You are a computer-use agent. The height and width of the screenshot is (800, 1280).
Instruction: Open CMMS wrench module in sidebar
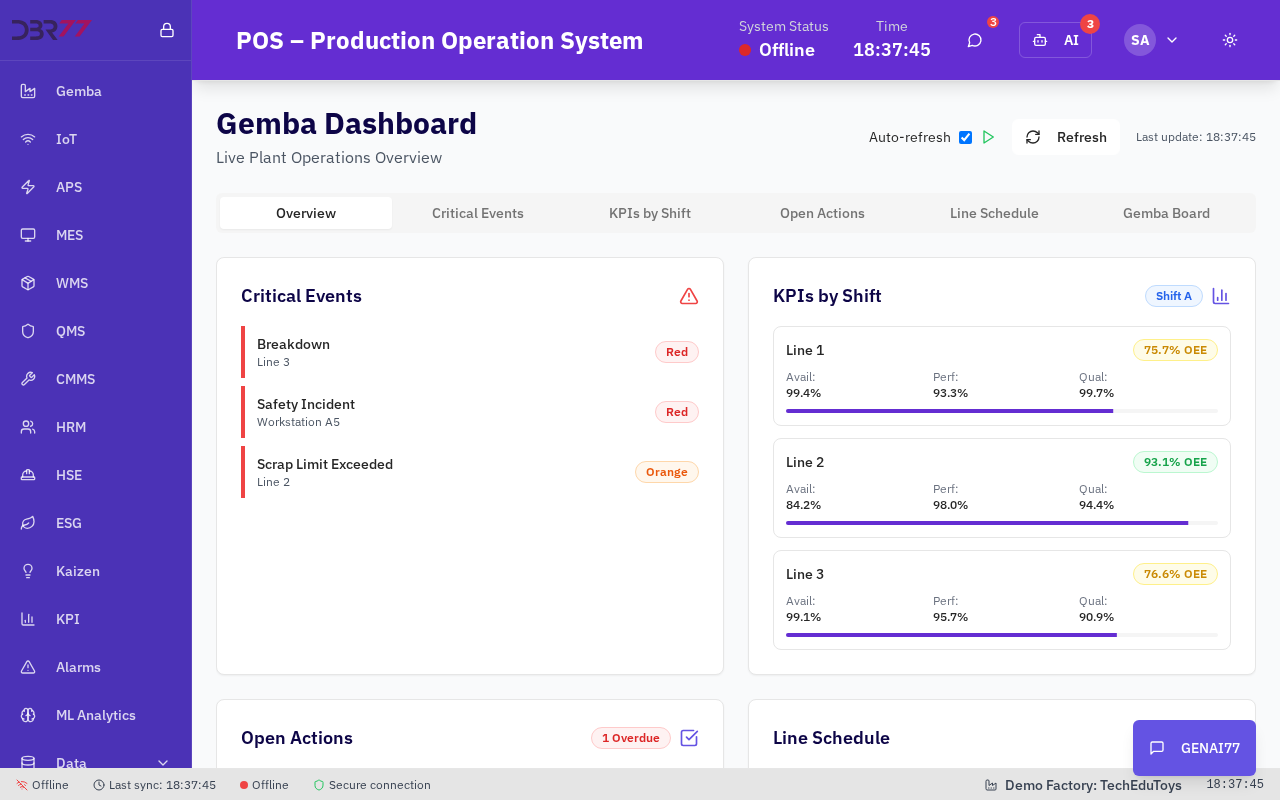[x=75, y=379]
